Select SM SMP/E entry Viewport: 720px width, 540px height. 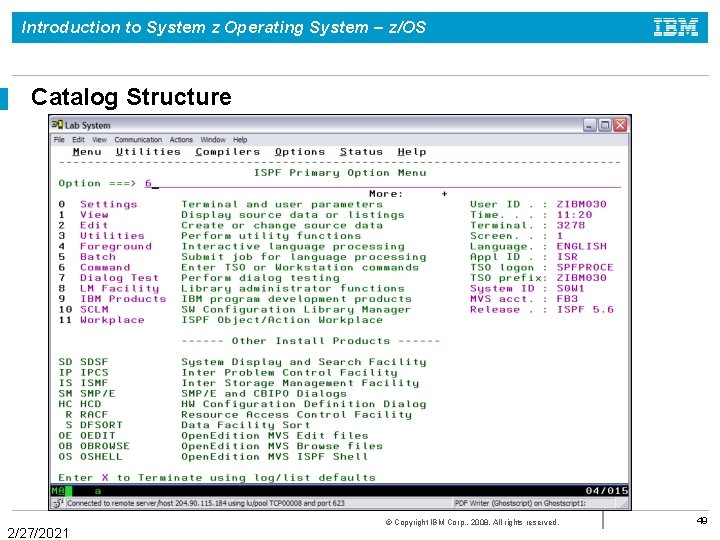pyautogui.click(x=87, y=394)
